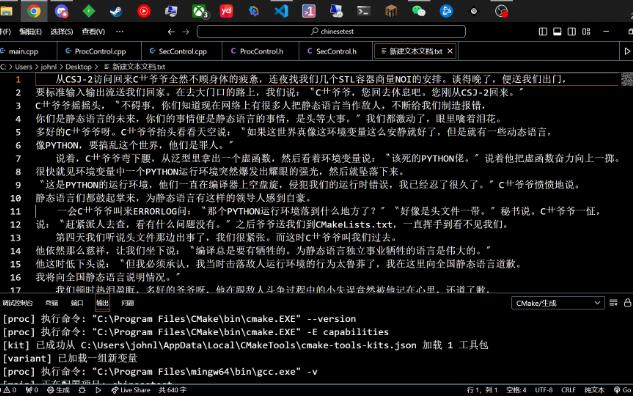
Task: Go back using the navigation arrow
Action: 171,31
